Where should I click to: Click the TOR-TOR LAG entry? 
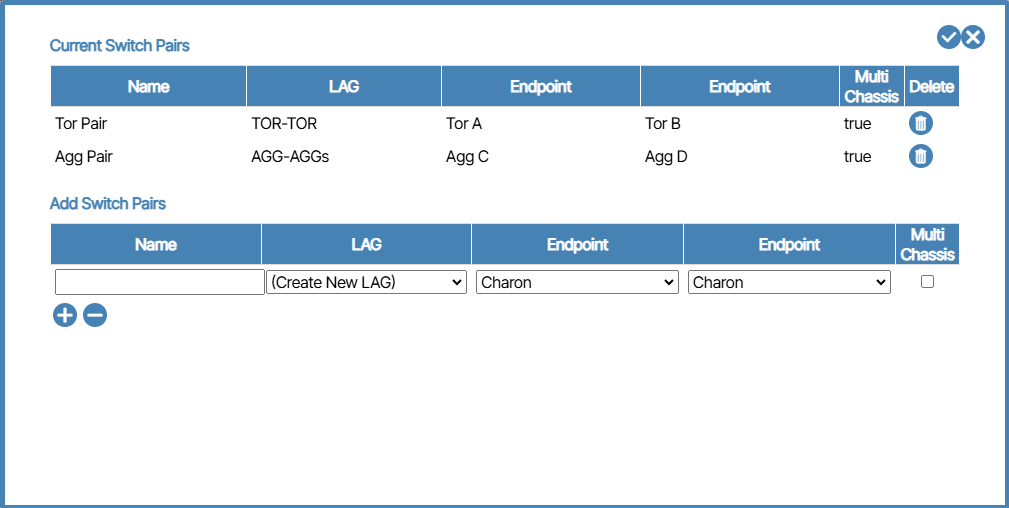[284, 124]
